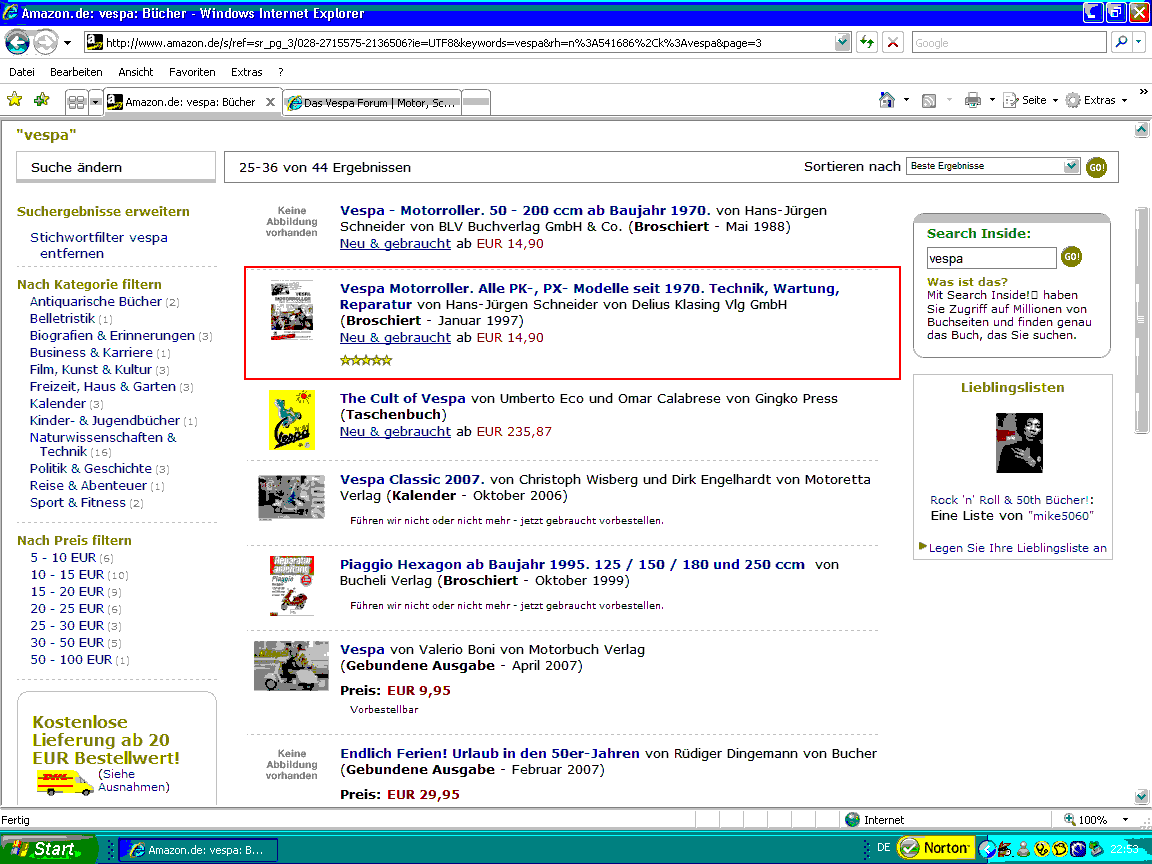The height and width of the screenshot is (864, 1152).
Task: Click the Search Inside GO button
Action: pos(1071,257)
